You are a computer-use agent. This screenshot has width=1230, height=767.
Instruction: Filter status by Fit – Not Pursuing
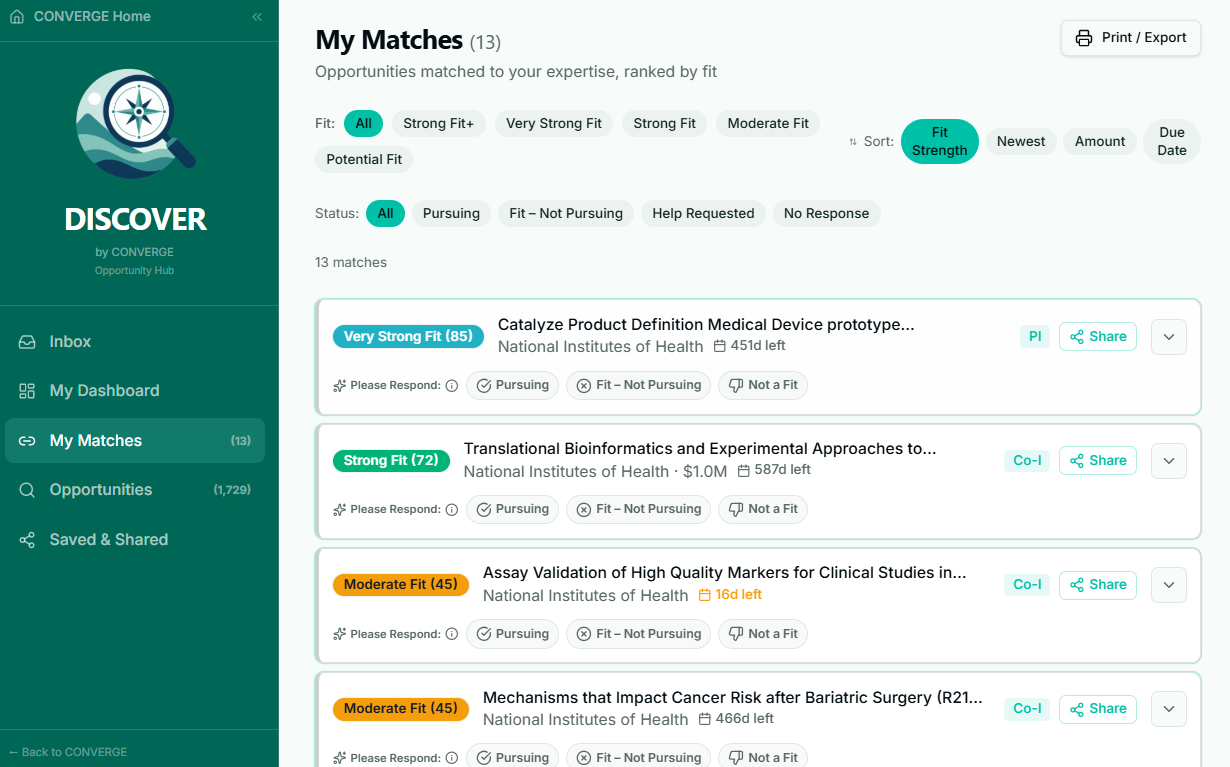tap(566, 214)
